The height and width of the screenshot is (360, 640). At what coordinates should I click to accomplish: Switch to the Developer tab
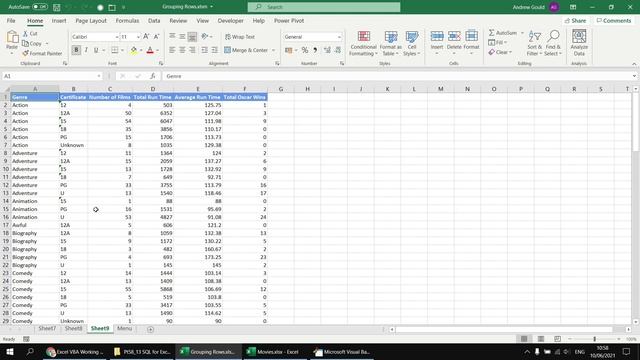[x=230, y=21]
